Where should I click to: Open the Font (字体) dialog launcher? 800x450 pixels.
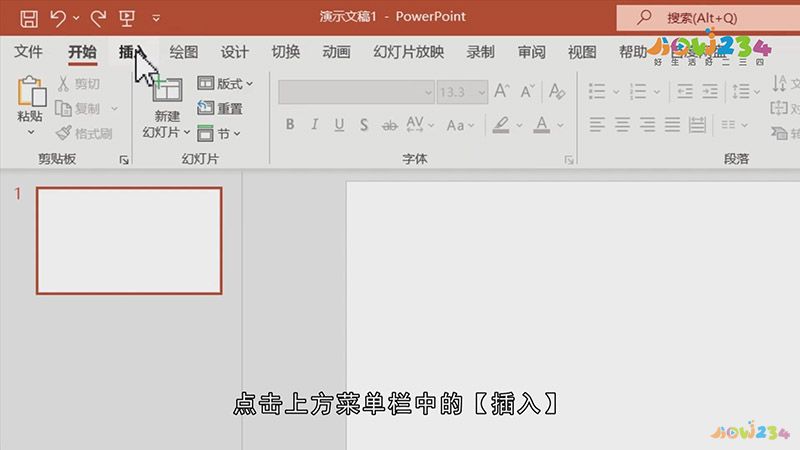click(569, 160)
